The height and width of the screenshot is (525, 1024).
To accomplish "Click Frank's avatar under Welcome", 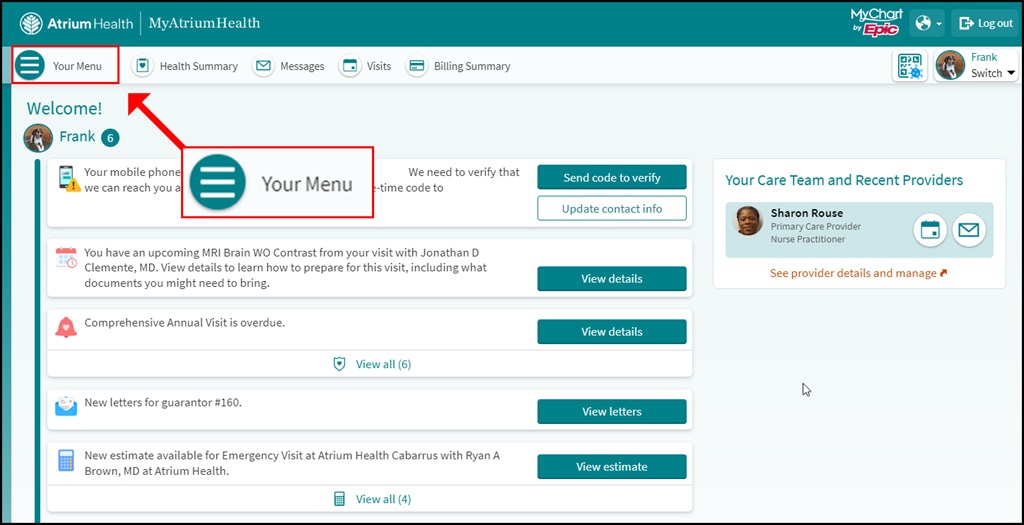I will [x=38, y=138].
